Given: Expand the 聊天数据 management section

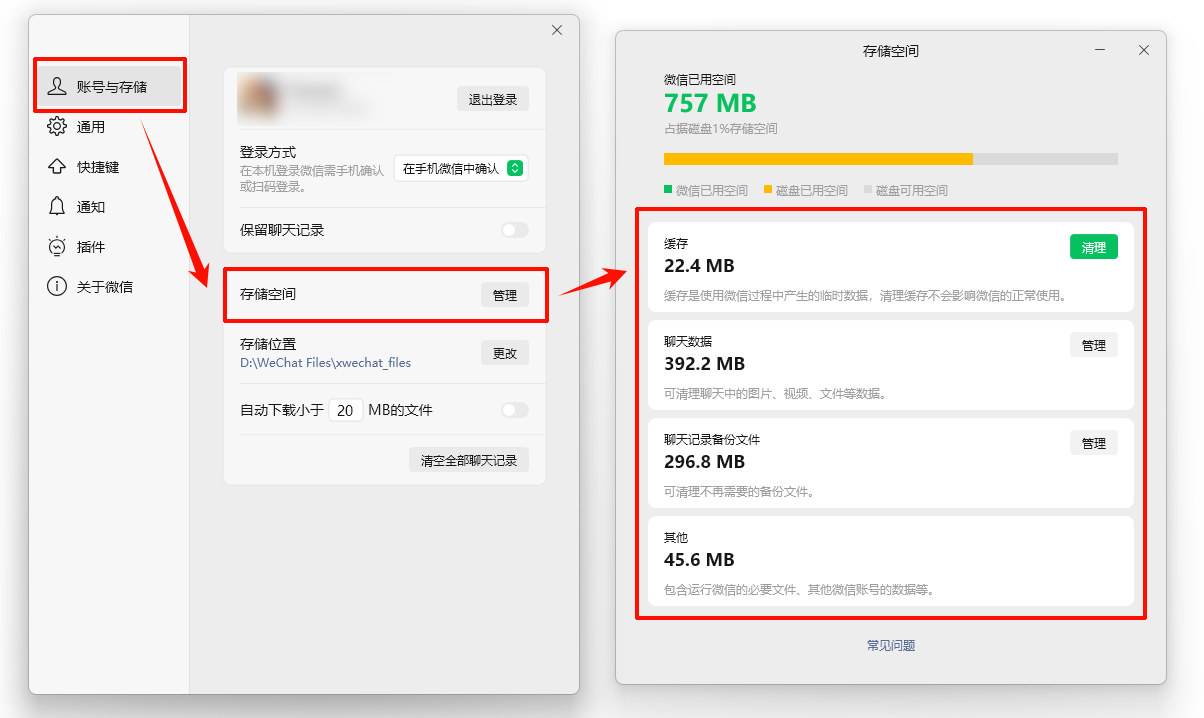Looking at the screenshot, I should (1093, 344).
